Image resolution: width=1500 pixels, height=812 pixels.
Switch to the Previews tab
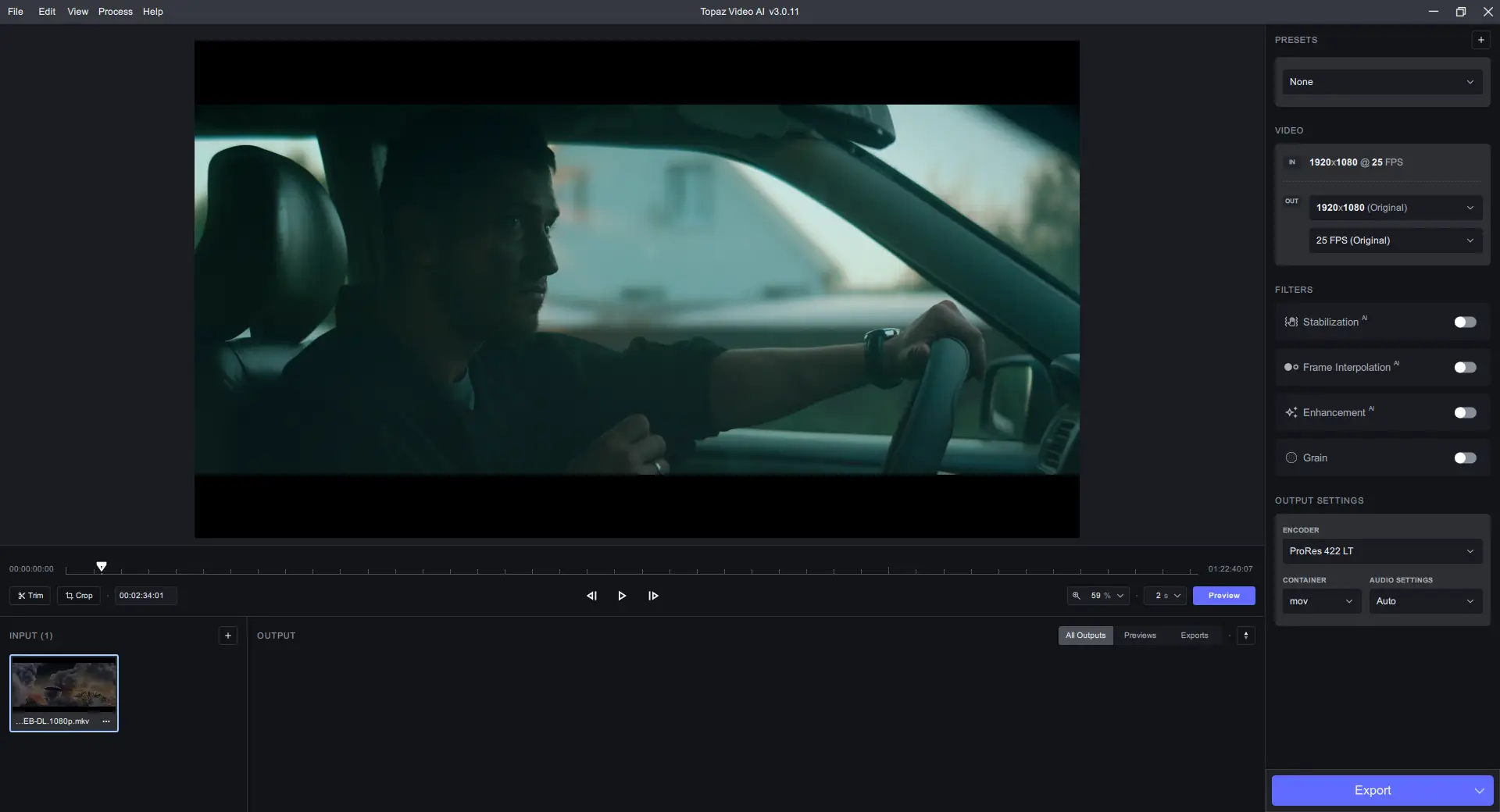coord(1140,636)
